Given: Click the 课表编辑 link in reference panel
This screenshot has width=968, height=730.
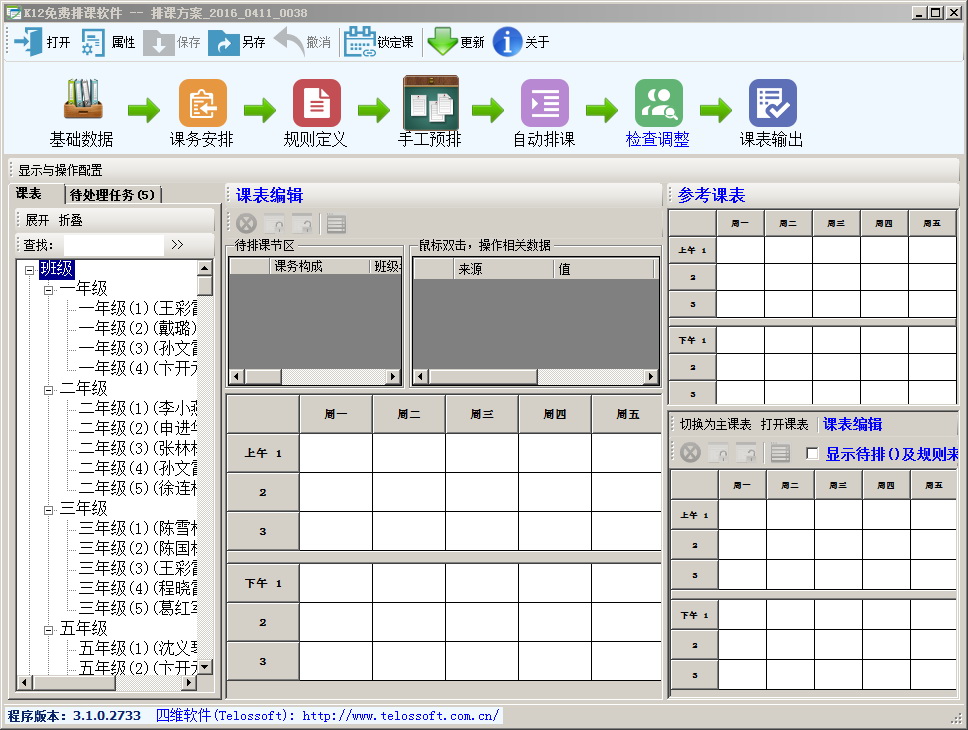Looking at the screenshot, I should [x=853, y=424].
